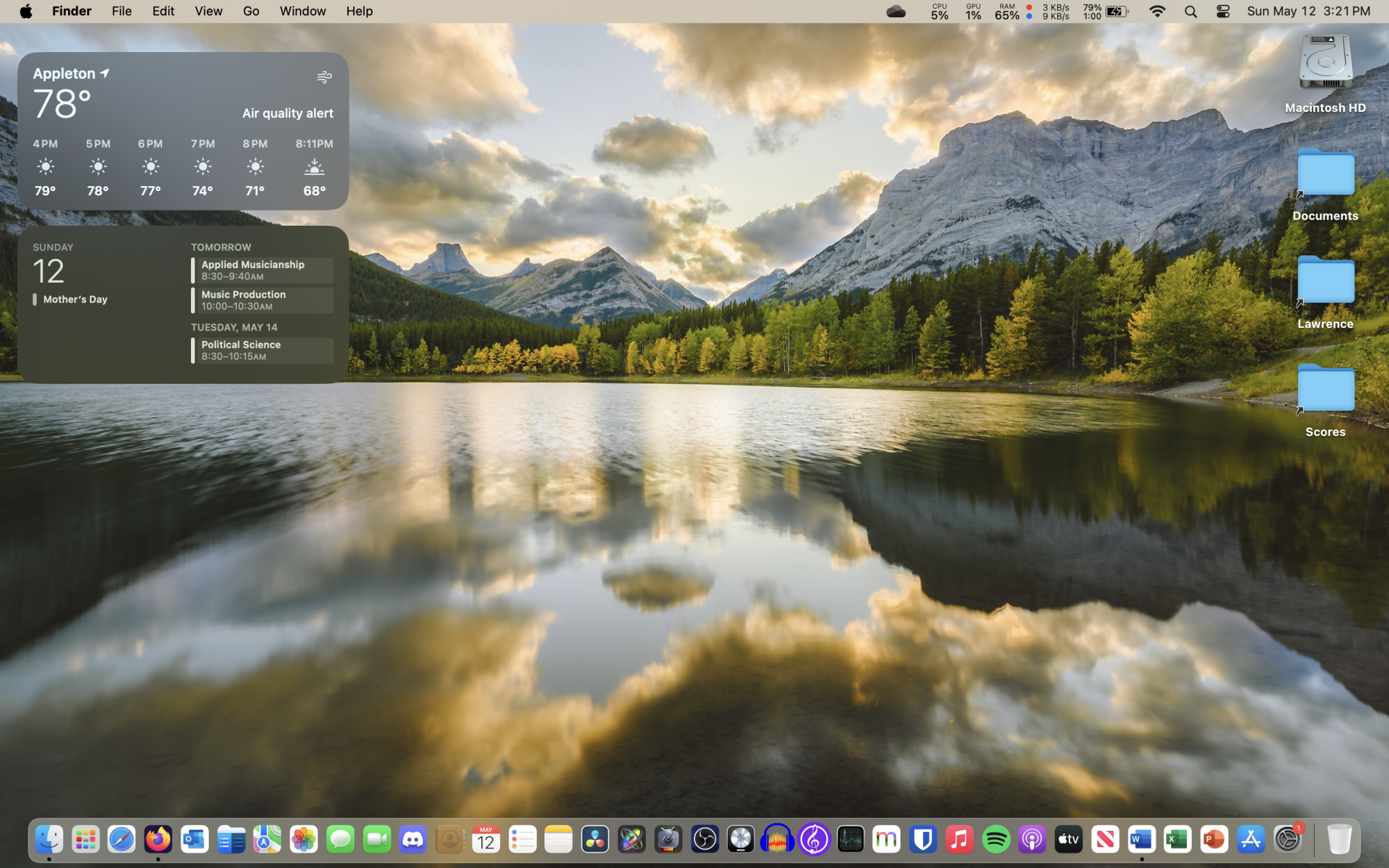The image size is (1389, 868).
Task: Launch OBS Studio from the dock
Action: pos(704,840)
